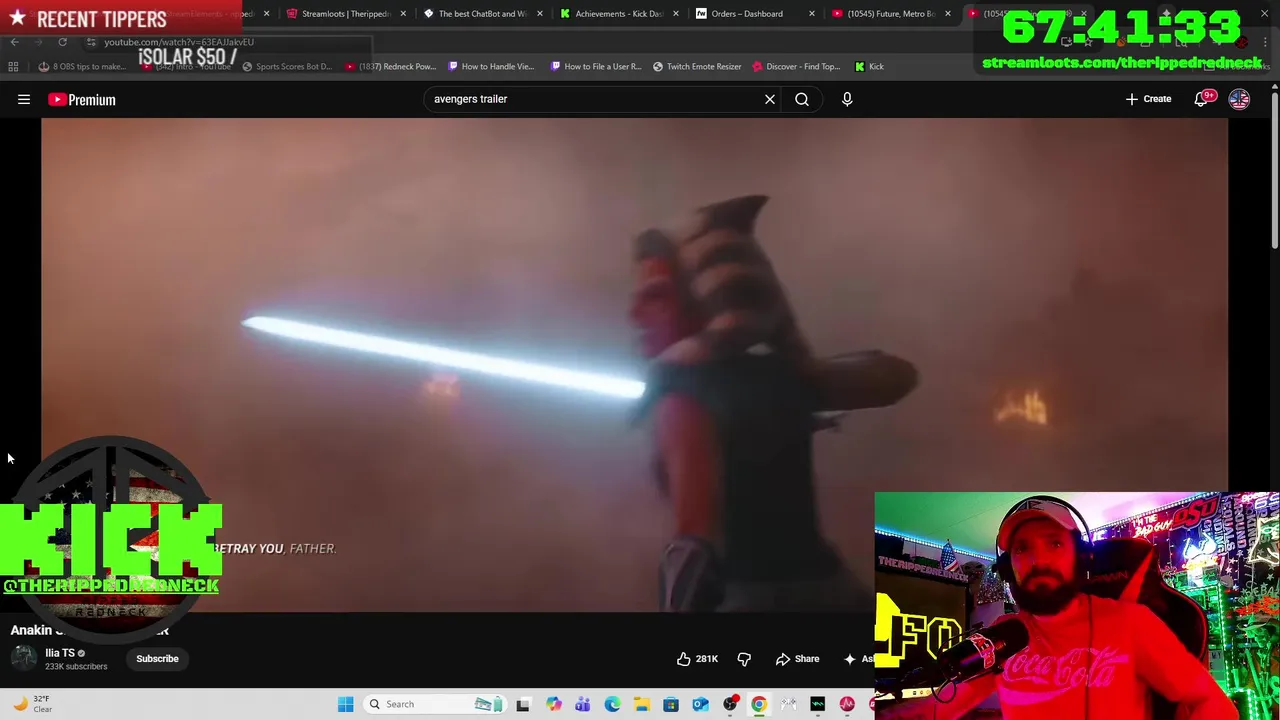Grab the YouTube page vertical scrollbar
Screen dimensions: 1280x720
pyautogui.click(x=1274, y=170)
